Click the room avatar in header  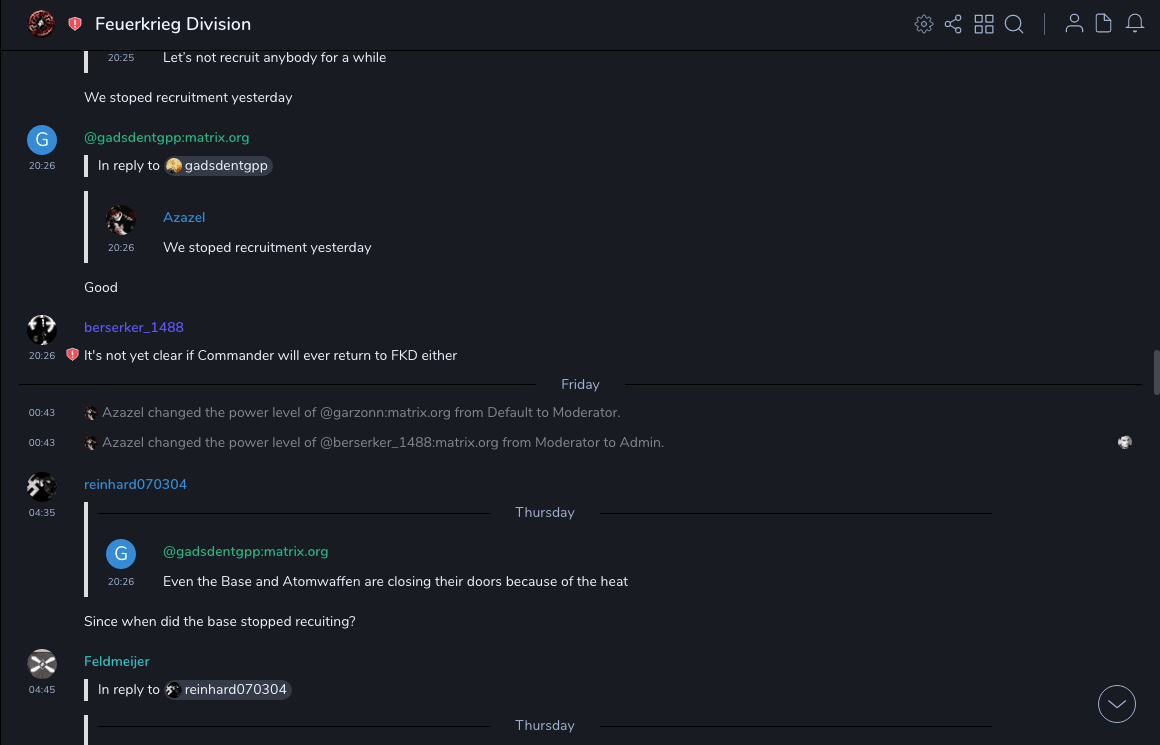coord(41,24)
